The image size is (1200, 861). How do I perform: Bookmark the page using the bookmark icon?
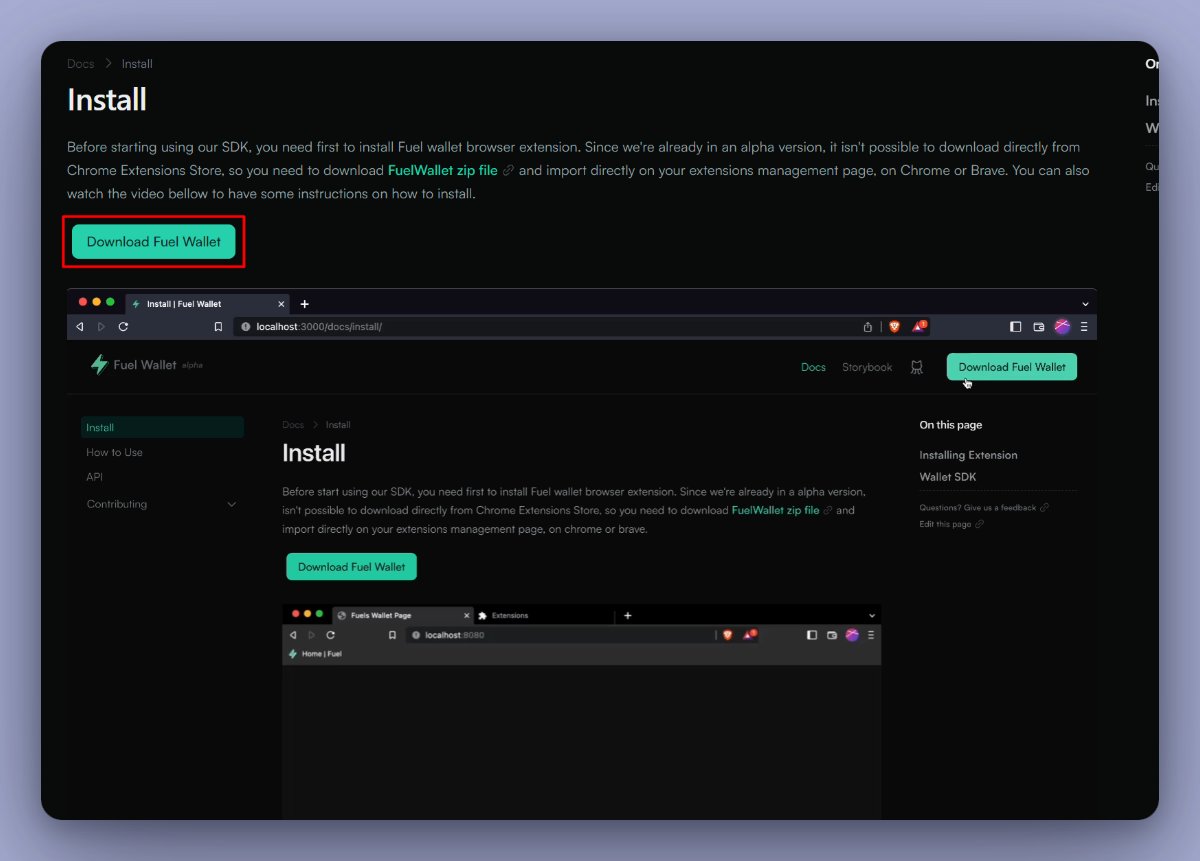[x=219, y=326]
